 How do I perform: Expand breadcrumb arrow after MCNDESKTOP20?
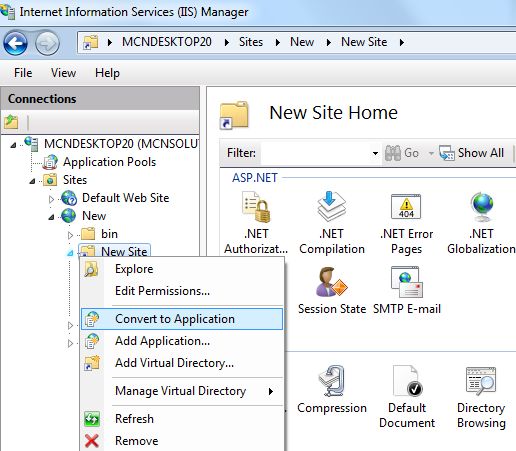coord(227,42)
